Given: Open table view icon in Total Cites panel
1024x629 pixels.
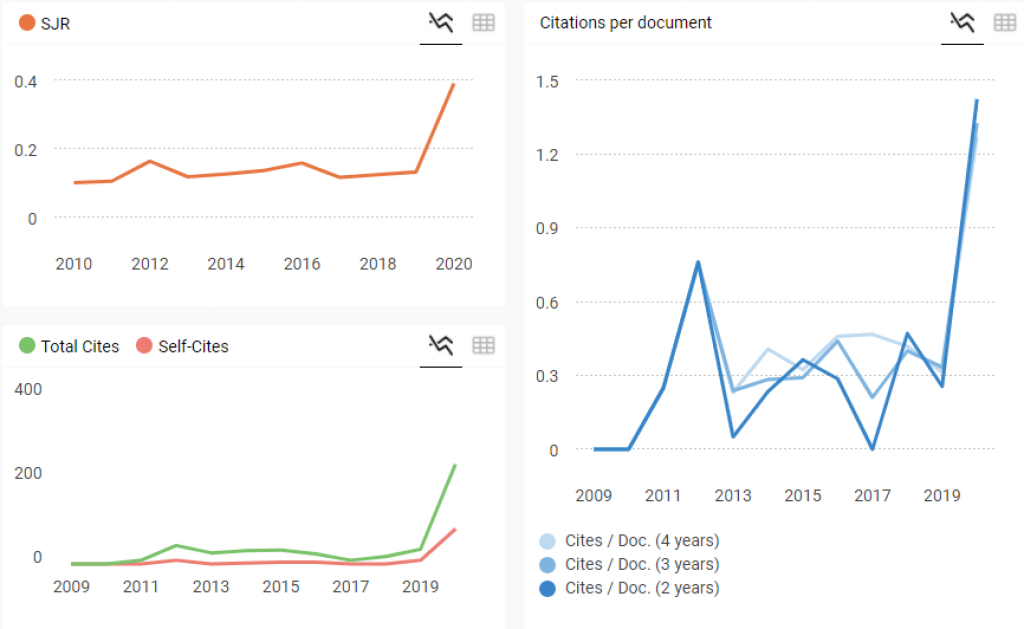Looking at the screenshot, I should click(x=483, y=346).
